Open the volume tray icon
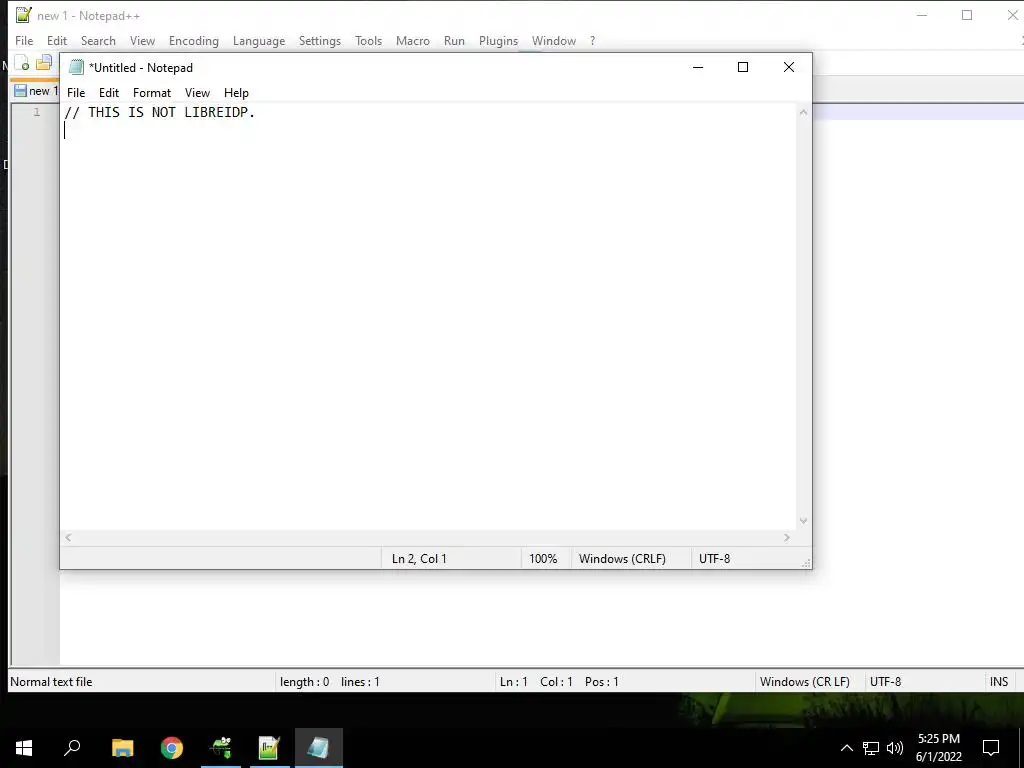Screen dimensions: 1024x768 click(895, 748)
